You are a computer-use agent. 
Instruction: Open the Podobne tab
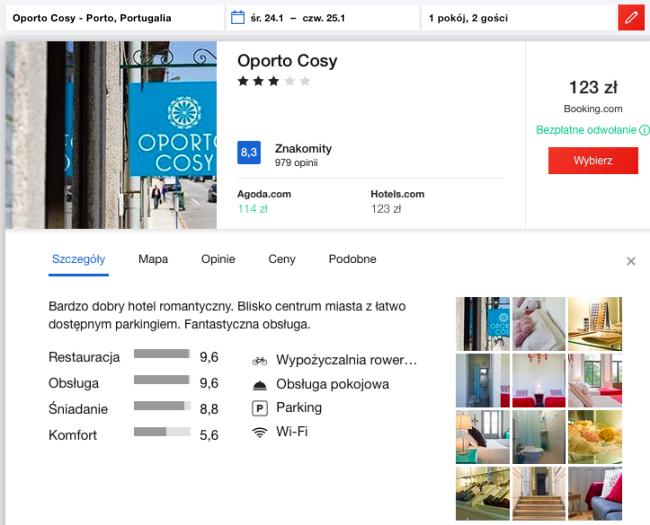coord(352,259)
